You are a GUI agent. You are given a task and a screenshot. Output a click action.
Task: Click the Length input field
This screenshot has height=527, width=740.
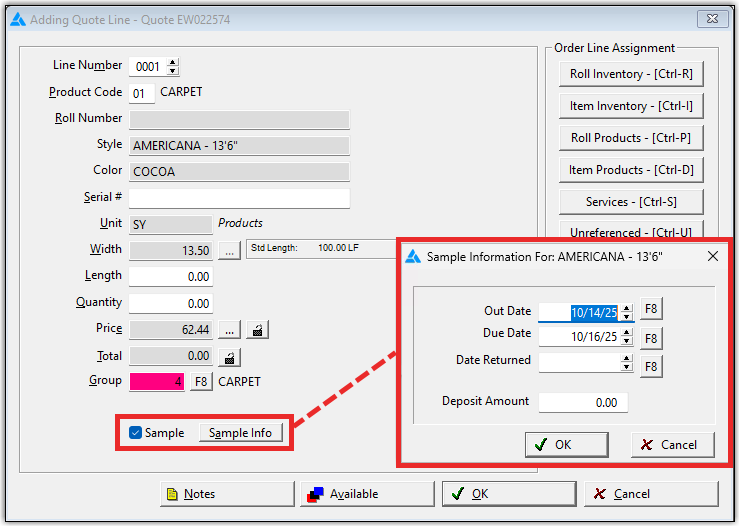point(171,277)
